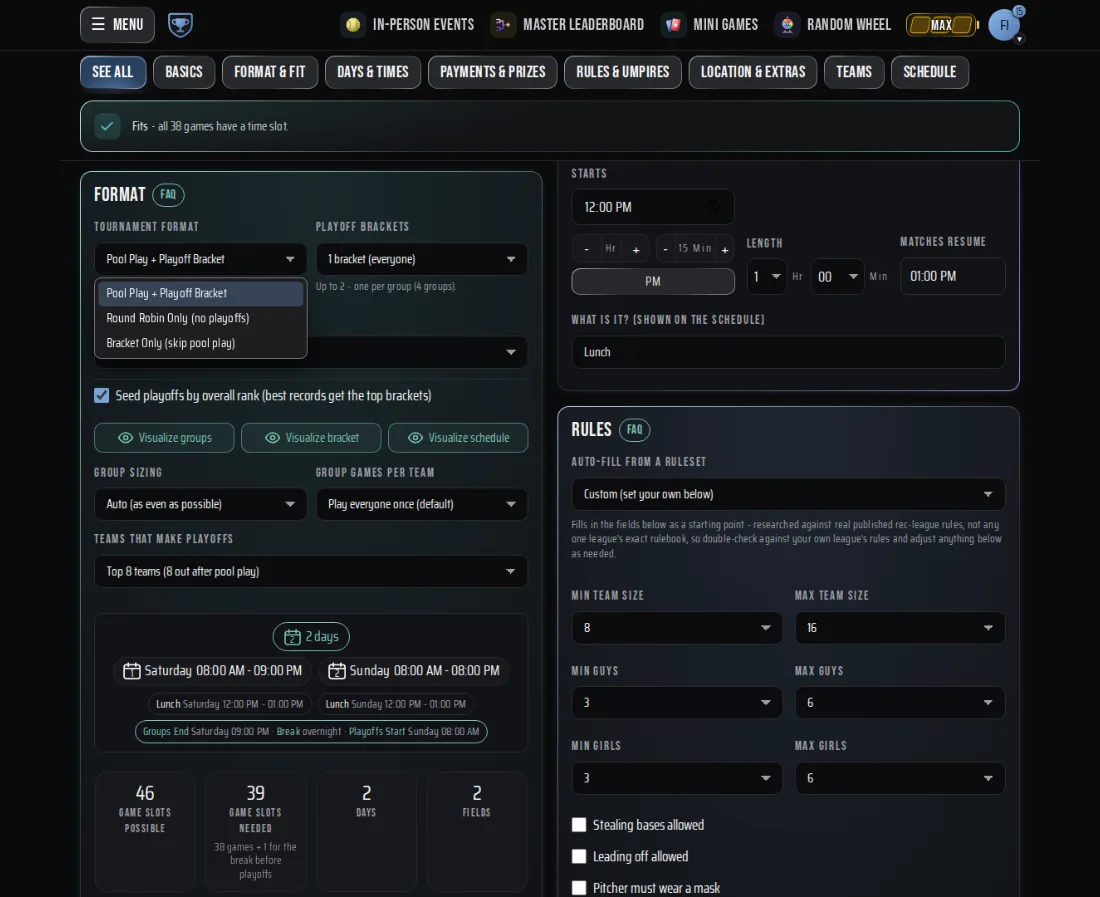This screenshot has height=897, width=1100.
Task: Open the Playoff Brackets dropdown
Action: (x=422, y=259)
